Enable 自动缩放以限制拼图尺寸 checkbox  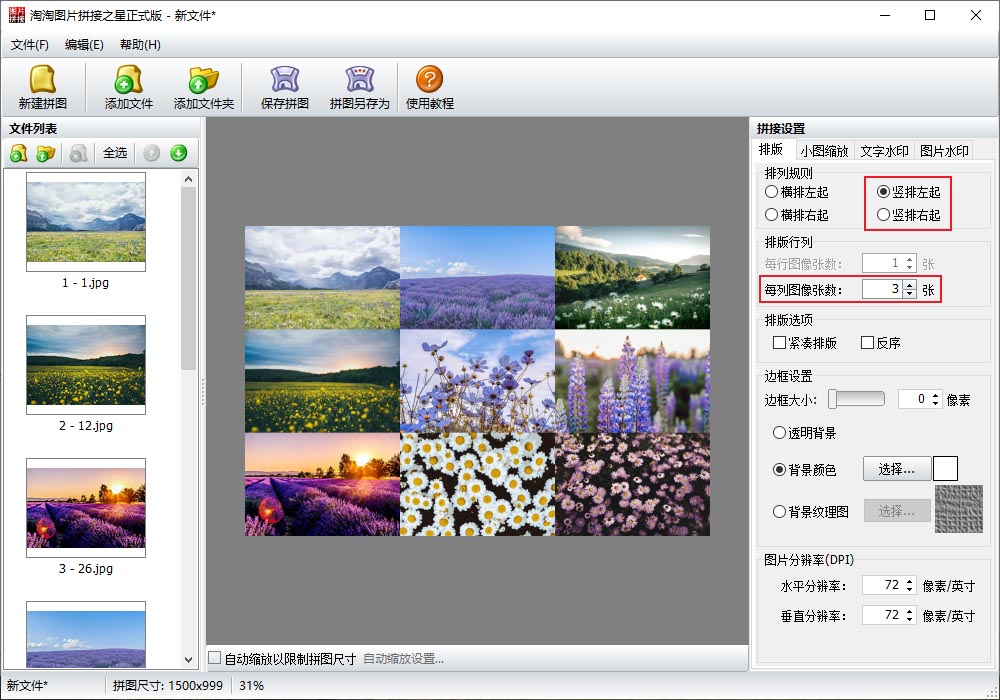[215, 658]
